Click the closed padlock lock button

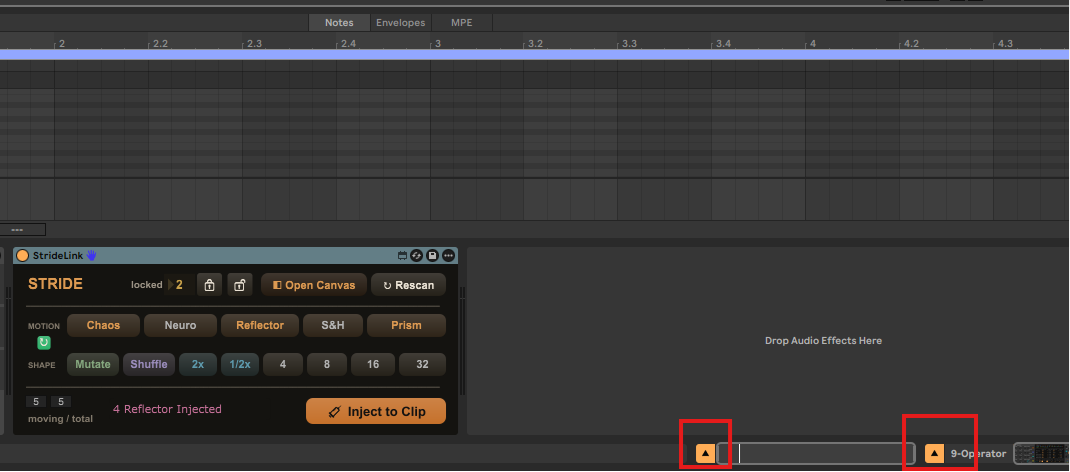[x=209, y=285]
